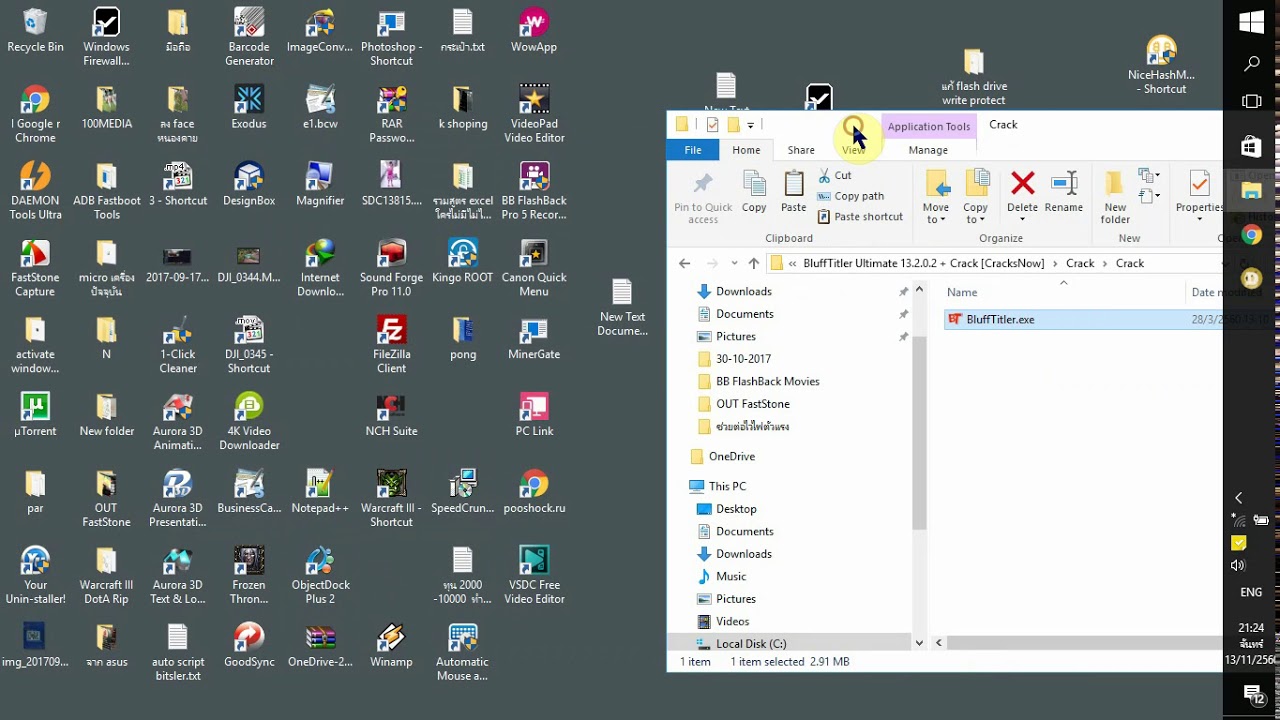Open the volume speaker tray icon

pyautogui.click(x=1238, y=565)
